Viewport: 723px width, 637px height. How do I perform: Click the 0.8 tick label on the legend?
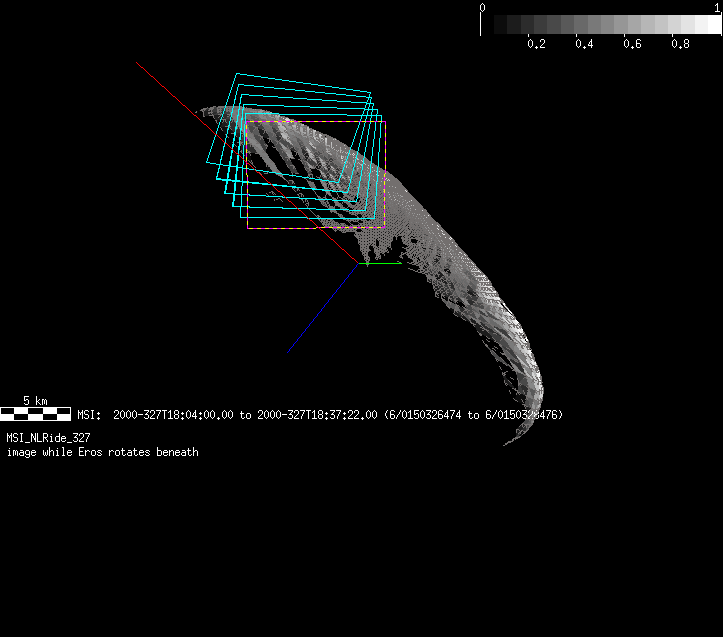tap(680, 44)
